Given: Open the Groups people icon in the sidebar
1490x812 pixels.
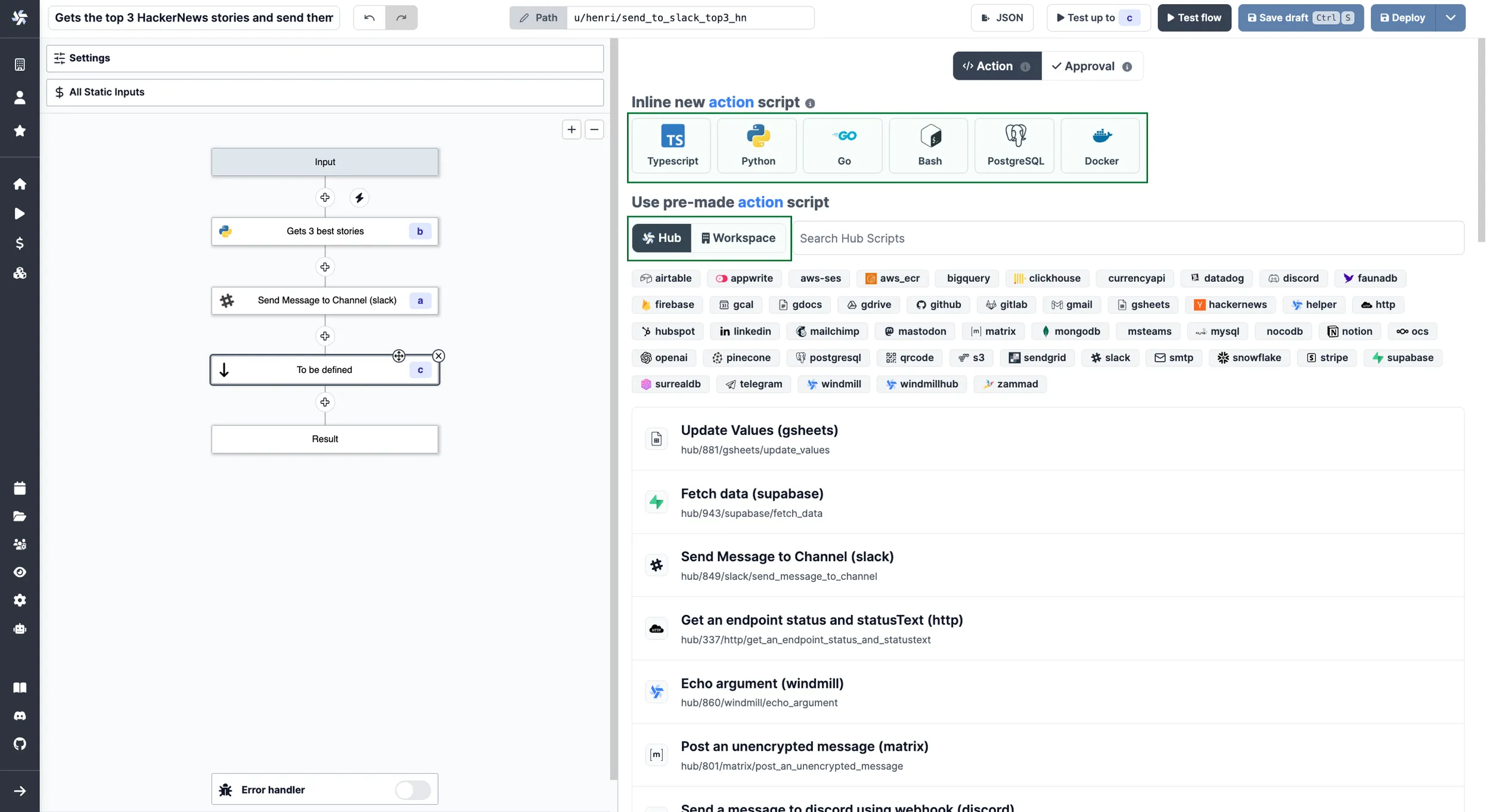Looking at the screenshot, I should [20, 544].
